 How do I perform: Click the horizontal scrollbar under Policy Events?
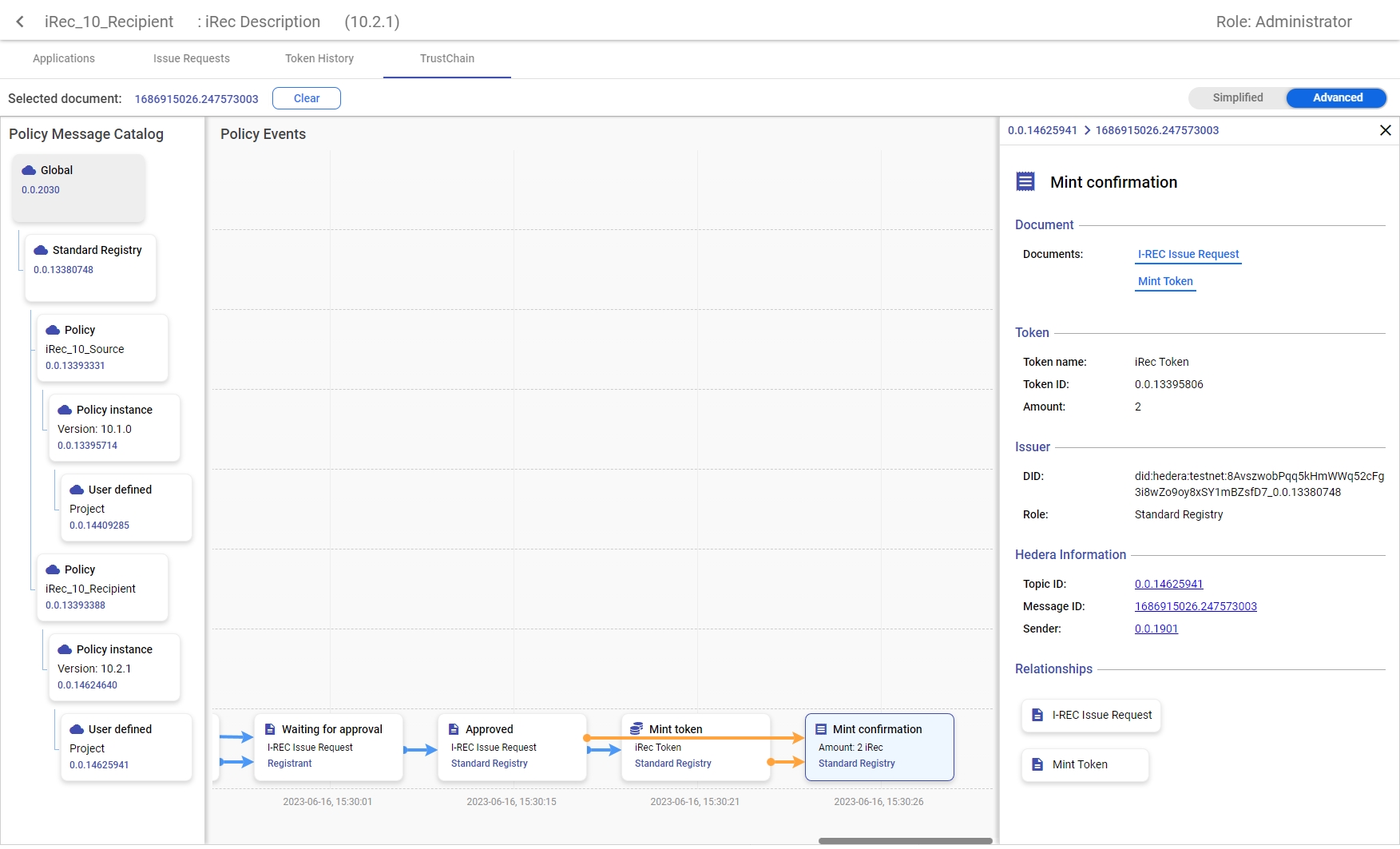pos(905,840)
